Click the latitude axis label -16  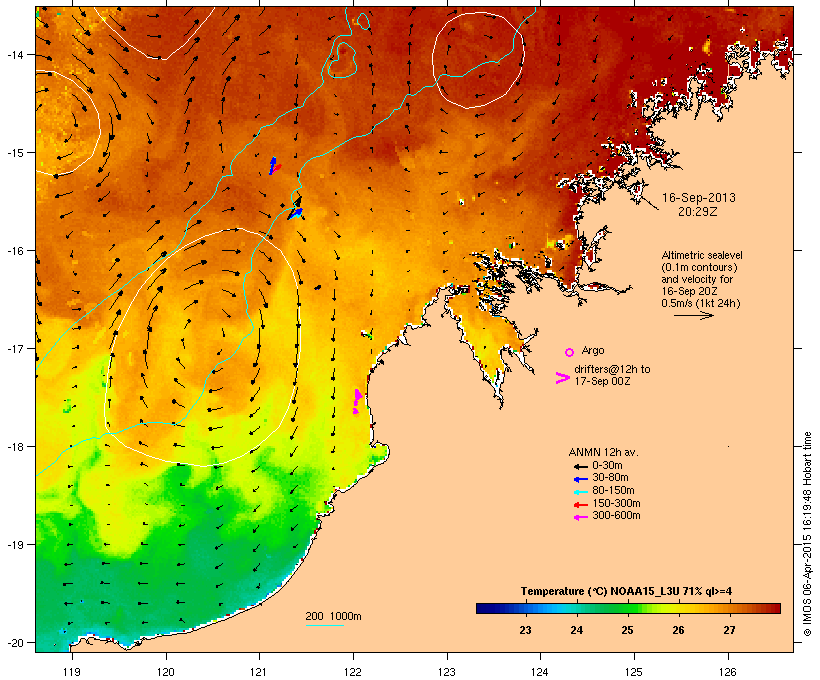(14, 251)
